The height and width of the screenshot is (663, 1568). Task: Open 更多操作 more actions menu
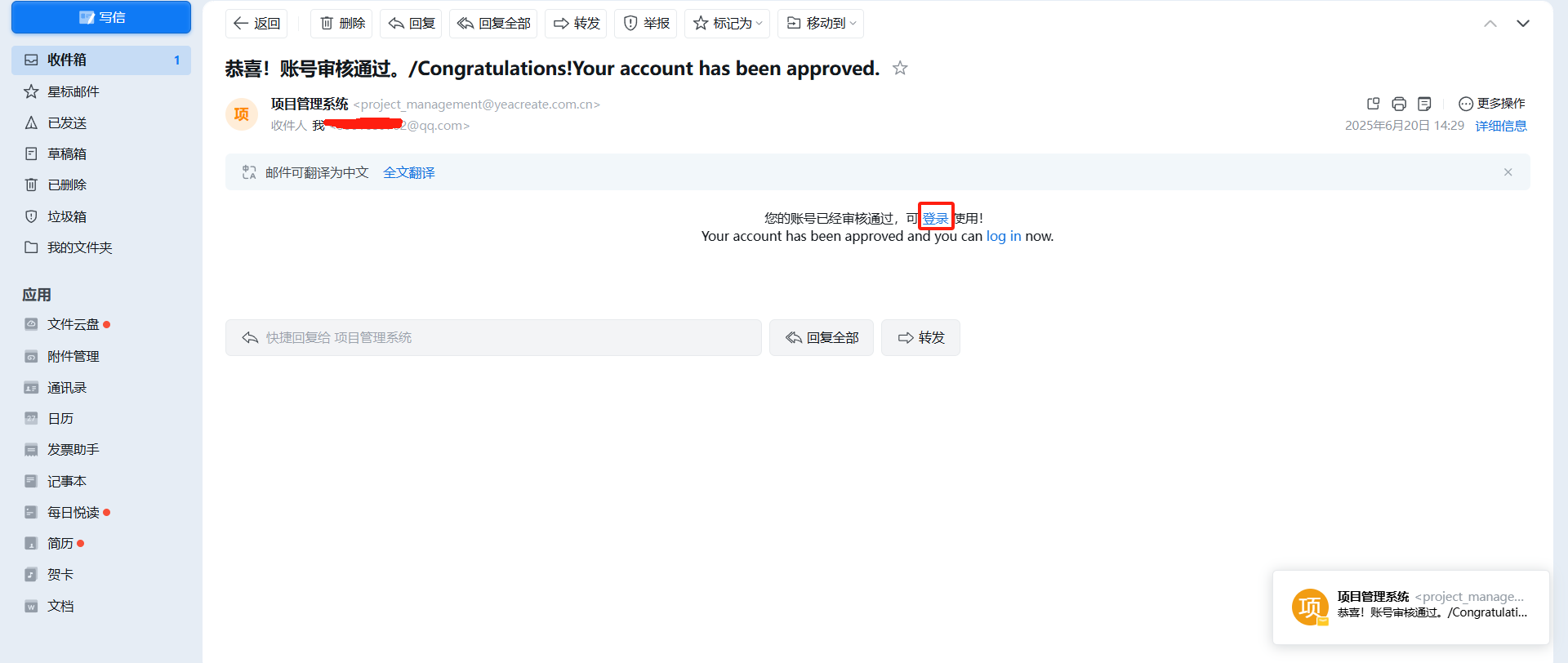(x=1492, y=104)
